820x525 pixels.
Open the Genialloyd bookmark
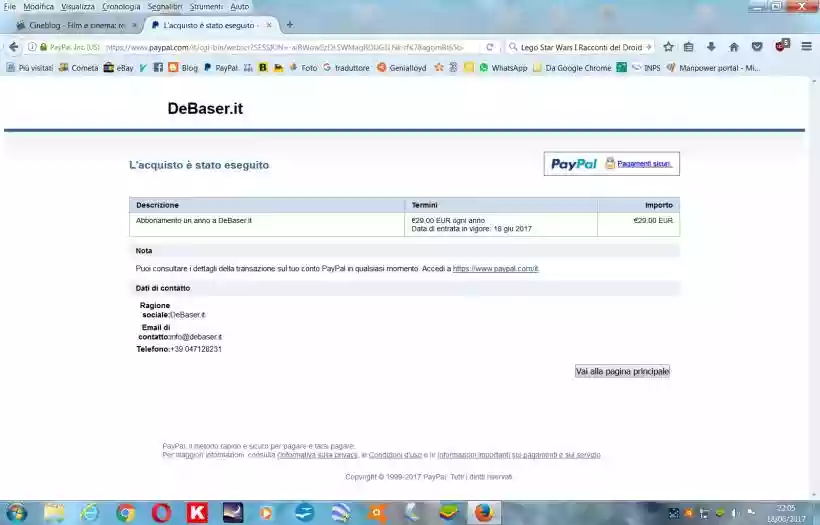(x=402, y=67)
